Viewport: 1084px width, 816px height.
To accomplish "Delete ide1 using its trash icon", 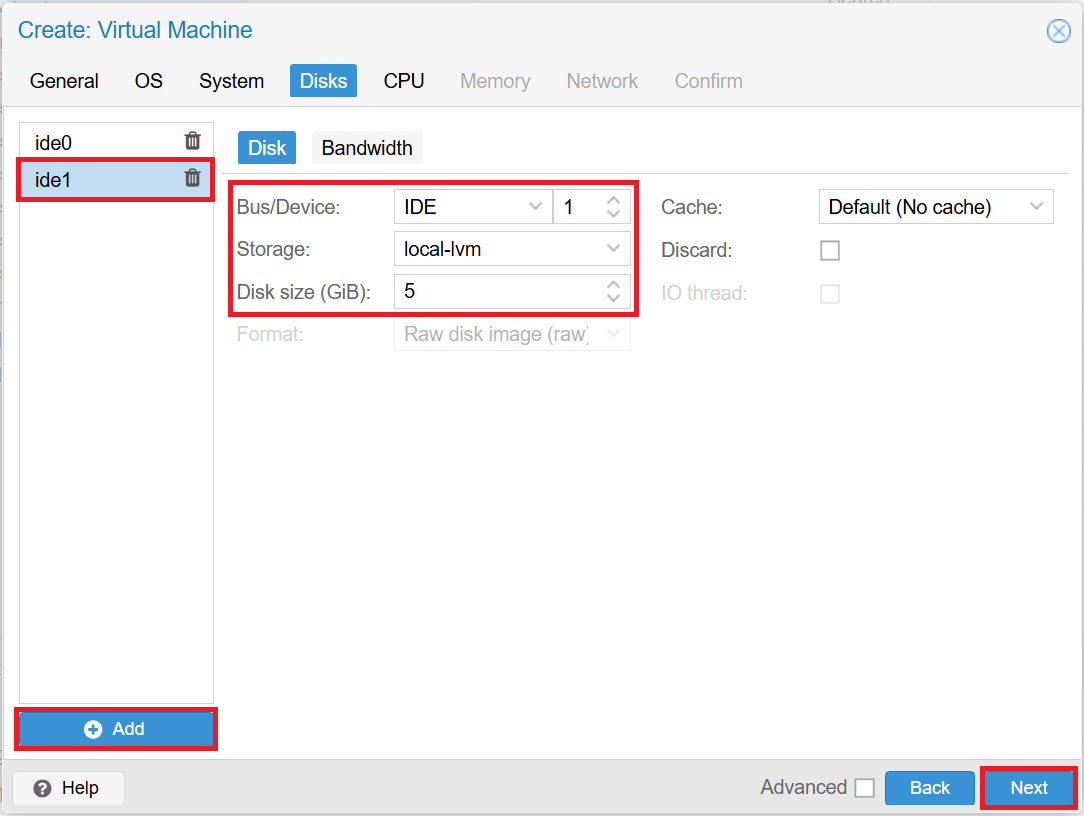I will 192,178.
